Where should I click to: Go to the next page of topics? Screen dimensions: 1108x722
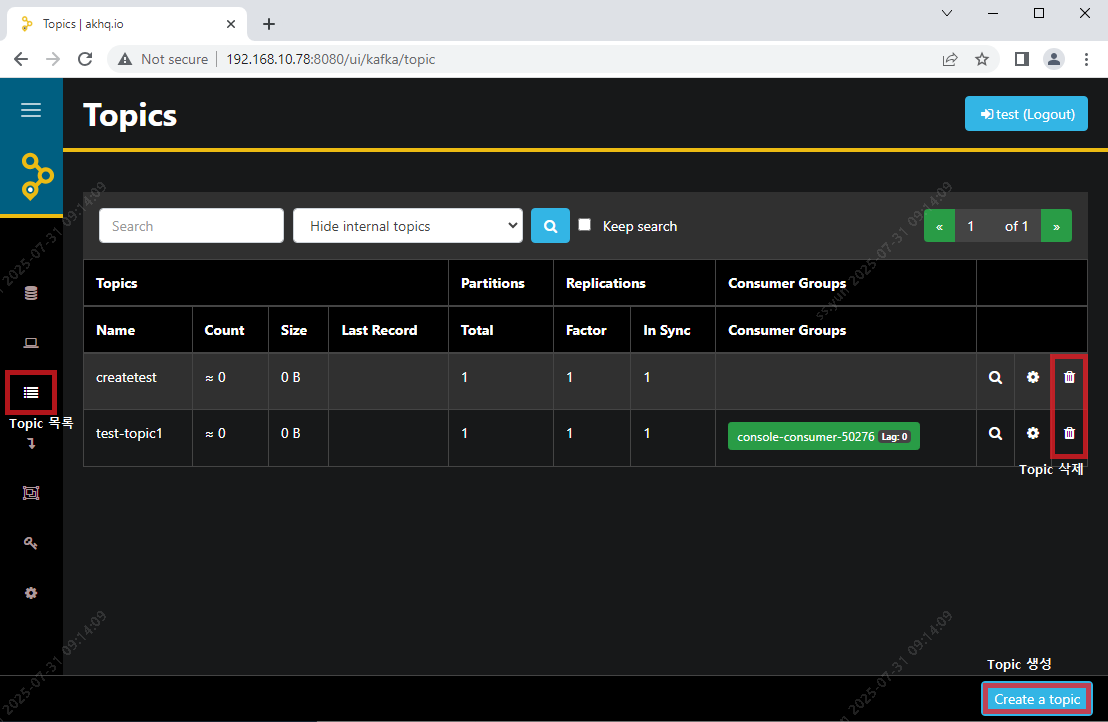pyautogui.click(x=1056, y=226)
